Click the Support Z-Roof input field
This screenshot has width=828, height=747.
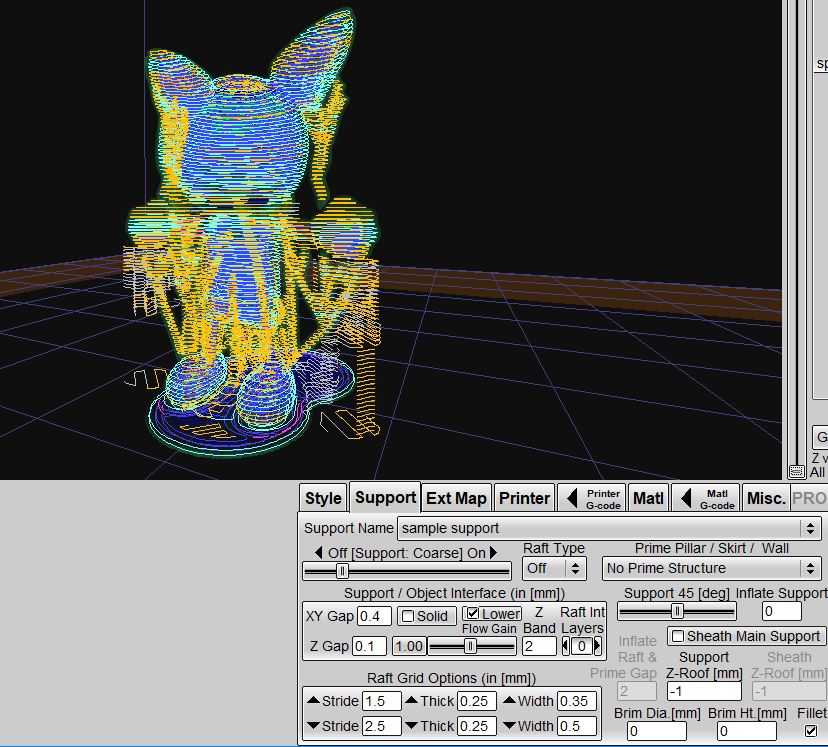(x=704, y=691)
